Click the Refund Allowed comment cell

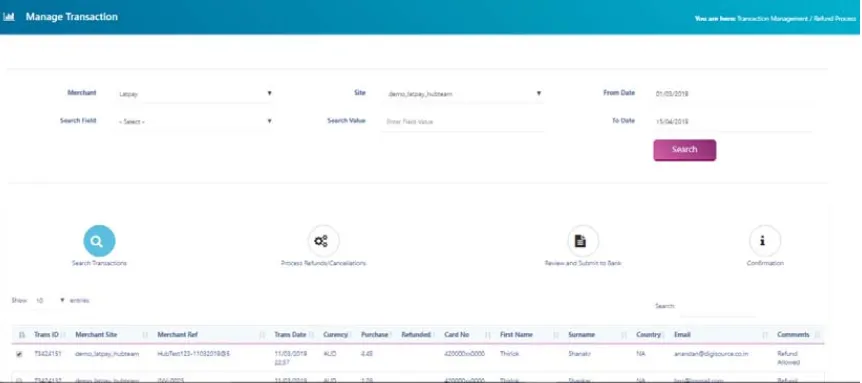point(788,358)
